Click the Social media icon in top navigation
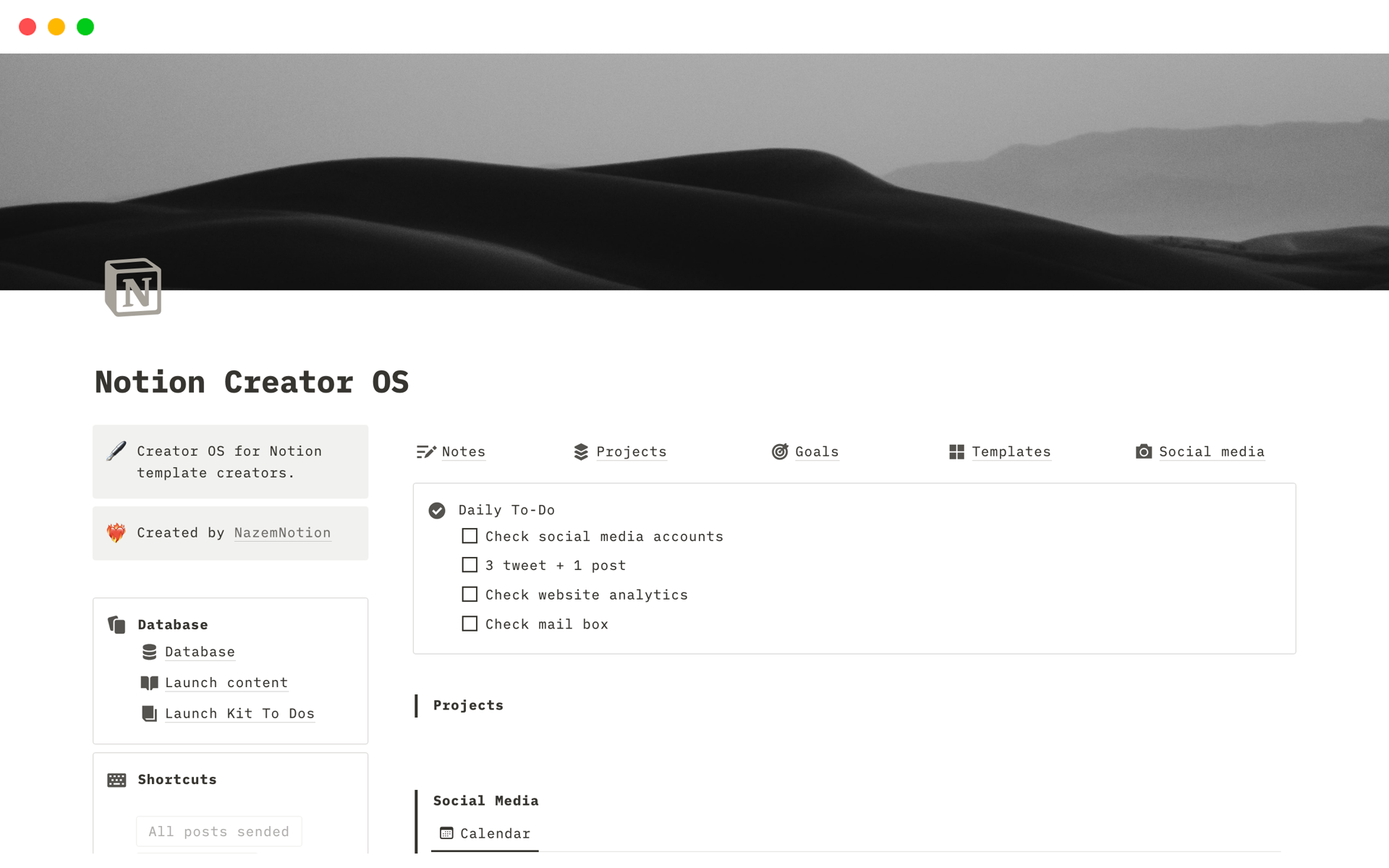The image size is (1389, 868). [x=1143, y=452]
